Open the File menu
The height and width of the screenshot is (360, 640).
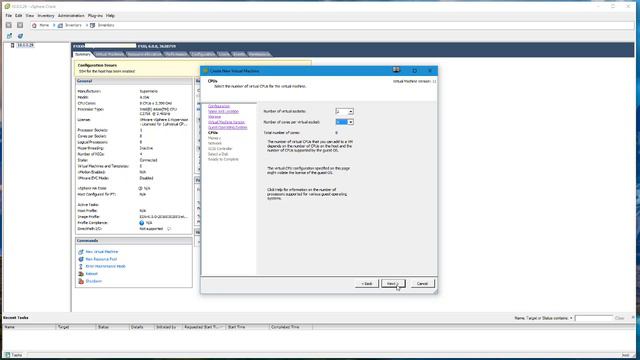click(9, 16)
